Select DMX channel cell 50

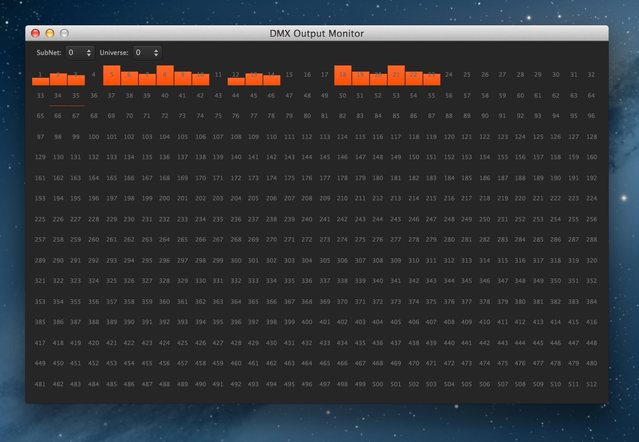point(343,96)
